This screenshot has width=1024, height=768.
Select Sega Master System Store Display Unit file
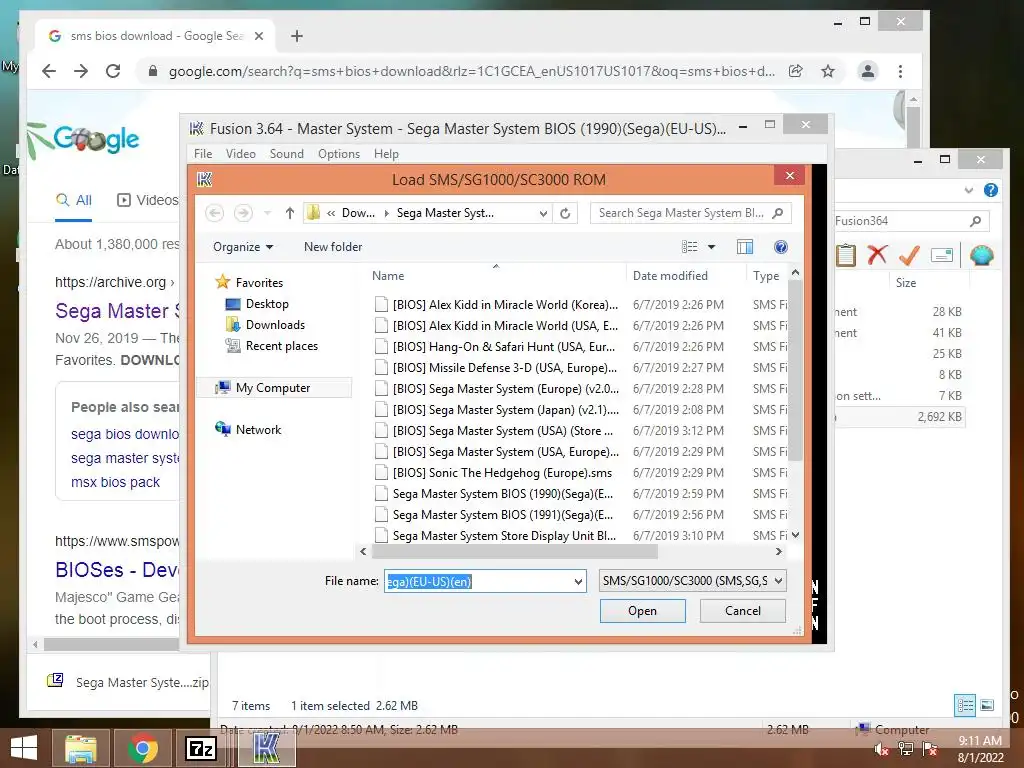496,536
